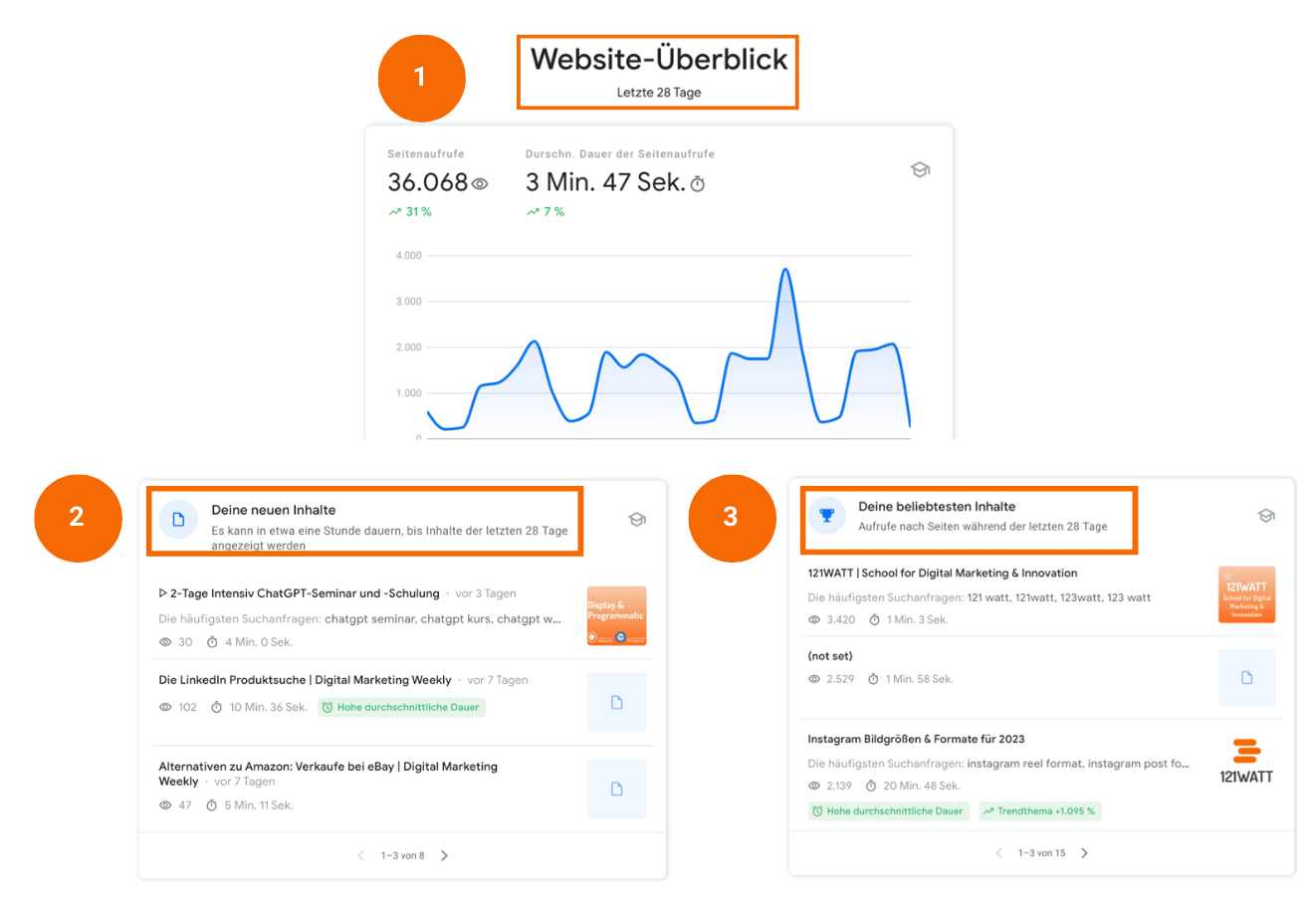Open 2-Tage Intensiv ChatGPT-Seminar entry
The width and height of the screenshot is (1316, 922).
pyautogui.click(x=305, y=593)
